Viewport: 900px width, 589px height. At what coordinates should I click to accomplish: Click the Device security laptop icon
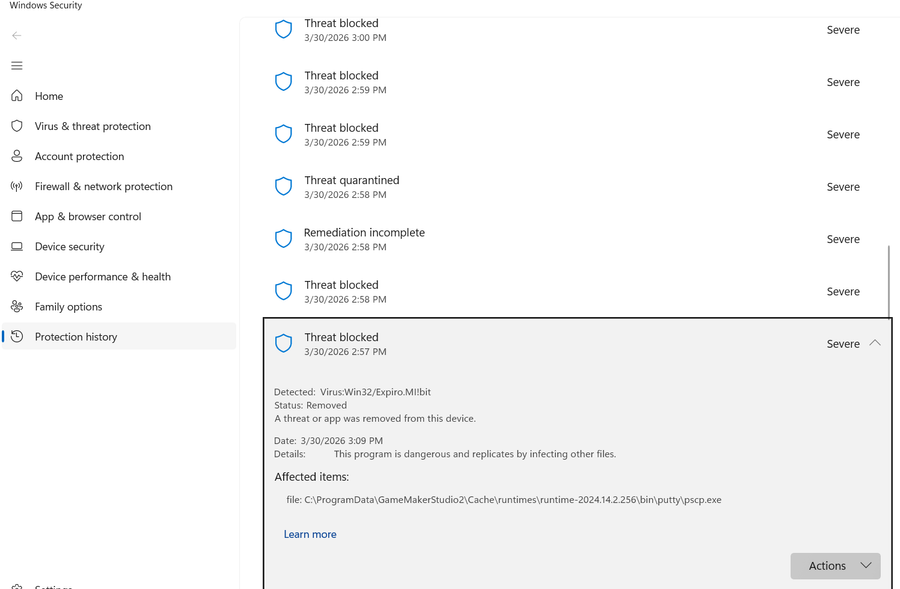16,246
